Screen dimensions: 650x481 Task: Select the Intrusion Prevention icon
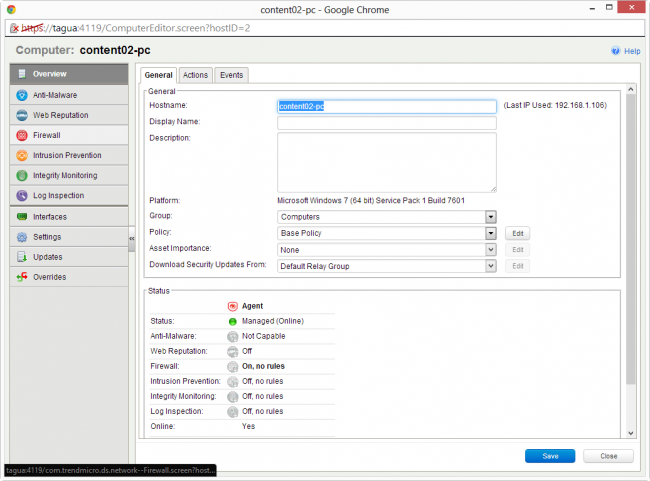pos(22,155)
